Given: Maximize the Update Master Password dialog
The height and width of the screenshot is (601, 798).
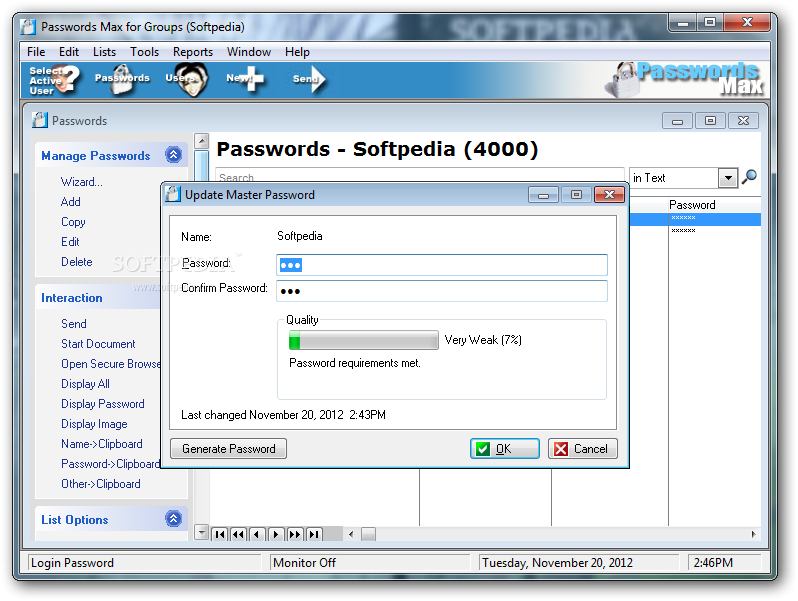Looking at the screenshot, I should (x=576, y=194).
